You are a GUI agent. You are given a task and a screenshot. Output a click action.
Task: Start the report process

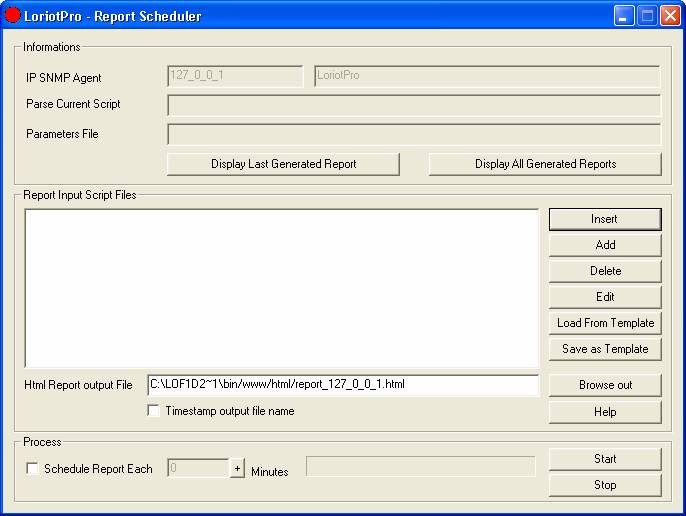tap(605, 459)
